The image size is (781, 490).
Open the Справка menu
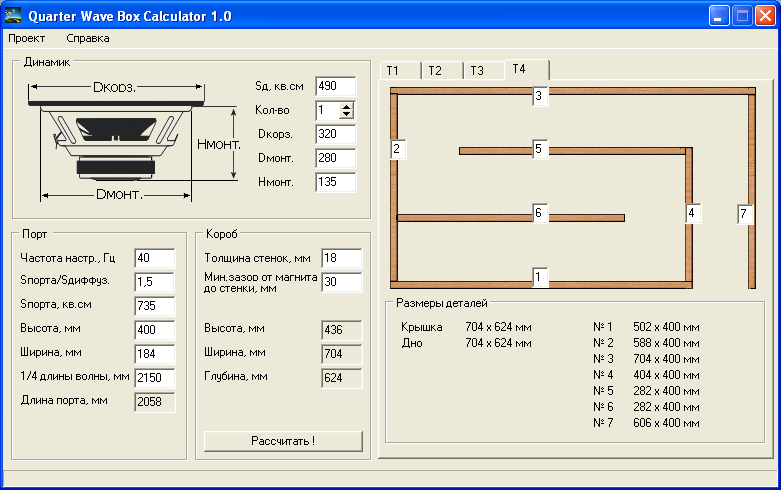88,38
